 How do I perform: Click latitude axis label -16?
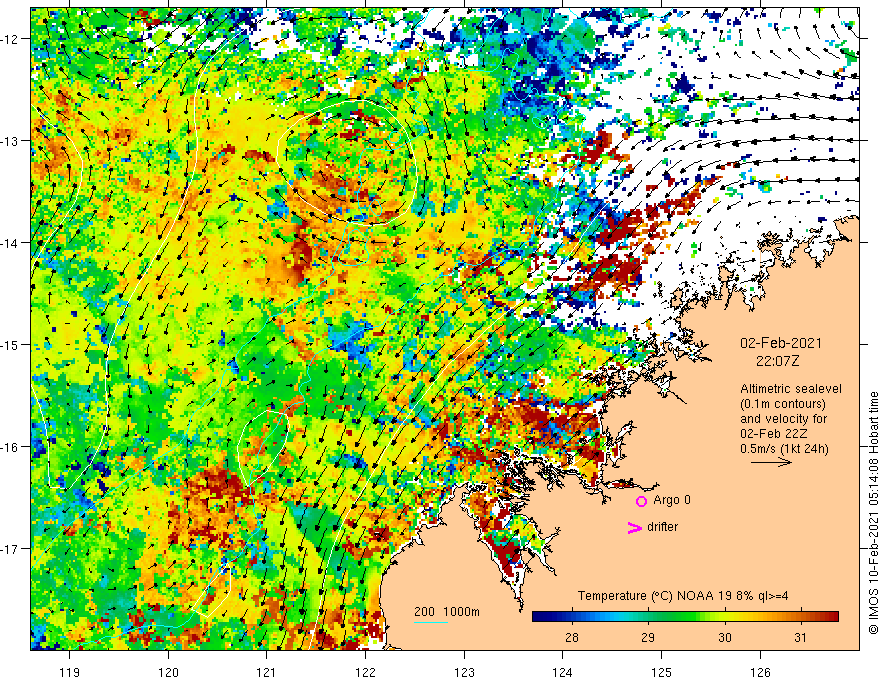[x=11, y=447]
